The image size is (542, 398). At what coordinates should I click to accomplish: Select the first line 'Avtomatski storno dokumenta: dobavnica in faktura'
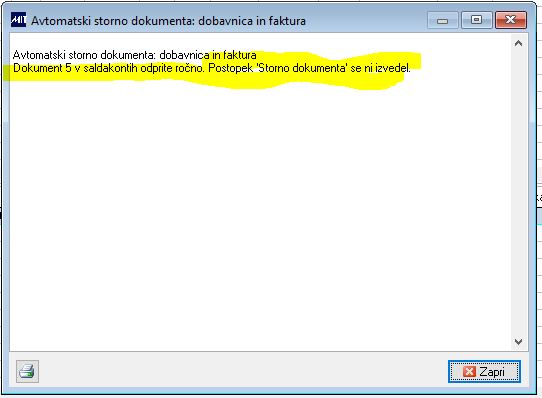[x=134, y=55]
